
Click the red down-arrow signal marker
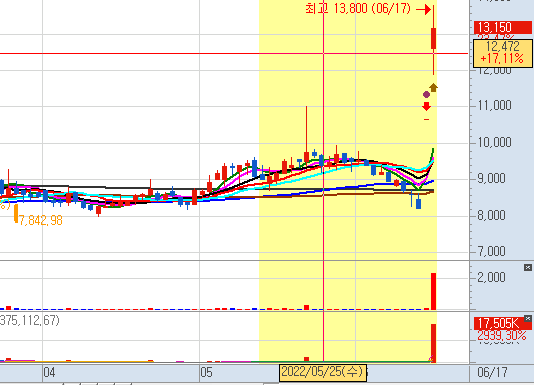pos(426,106)
